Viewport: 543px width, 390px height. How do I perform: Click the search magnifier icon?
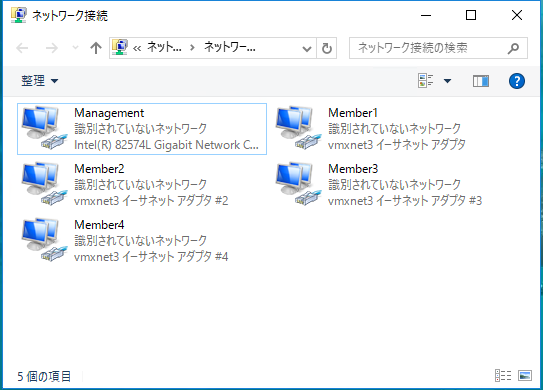click(x=513, y=48)
